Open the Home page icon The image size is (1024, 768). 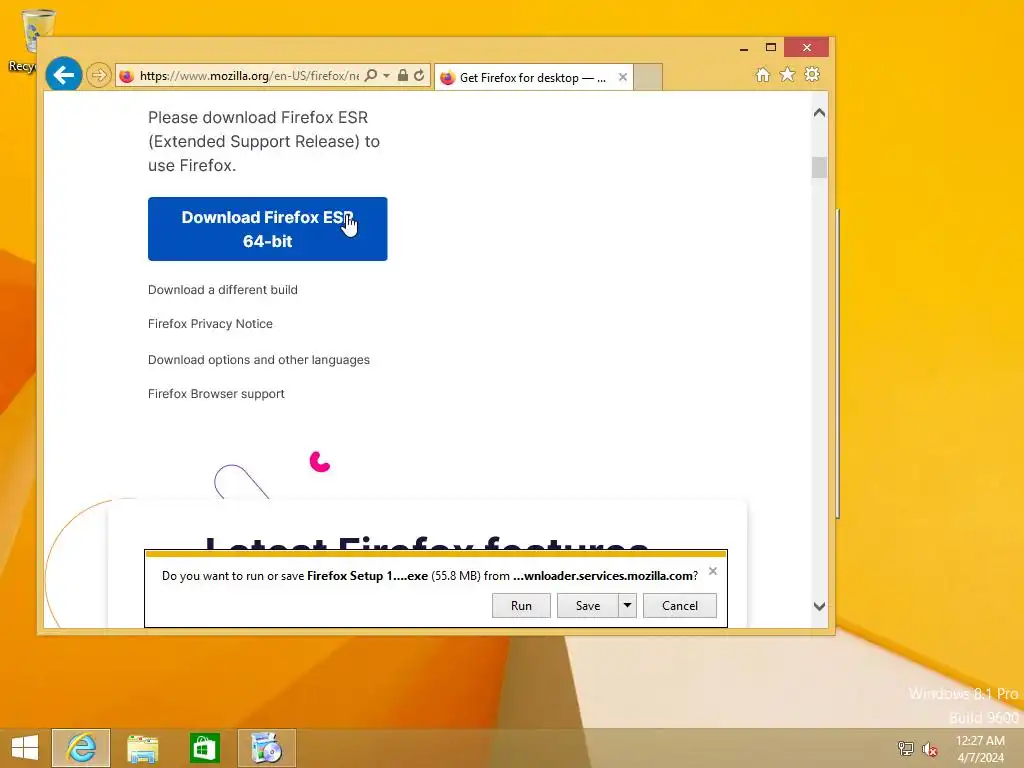763,74
